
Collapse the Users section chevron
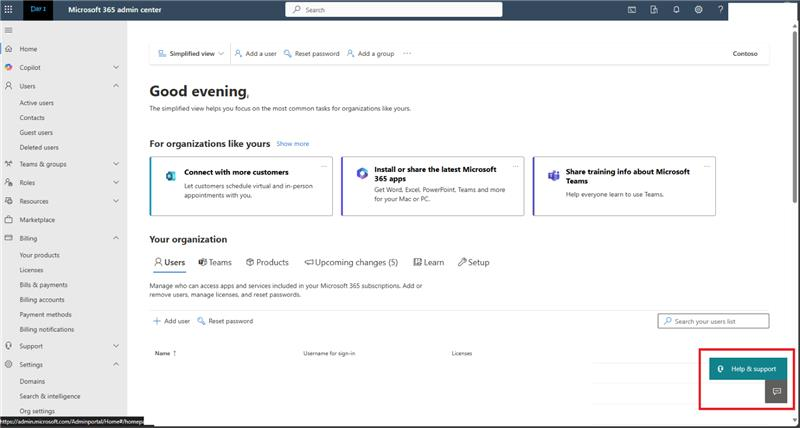click(x=116, y=86)
